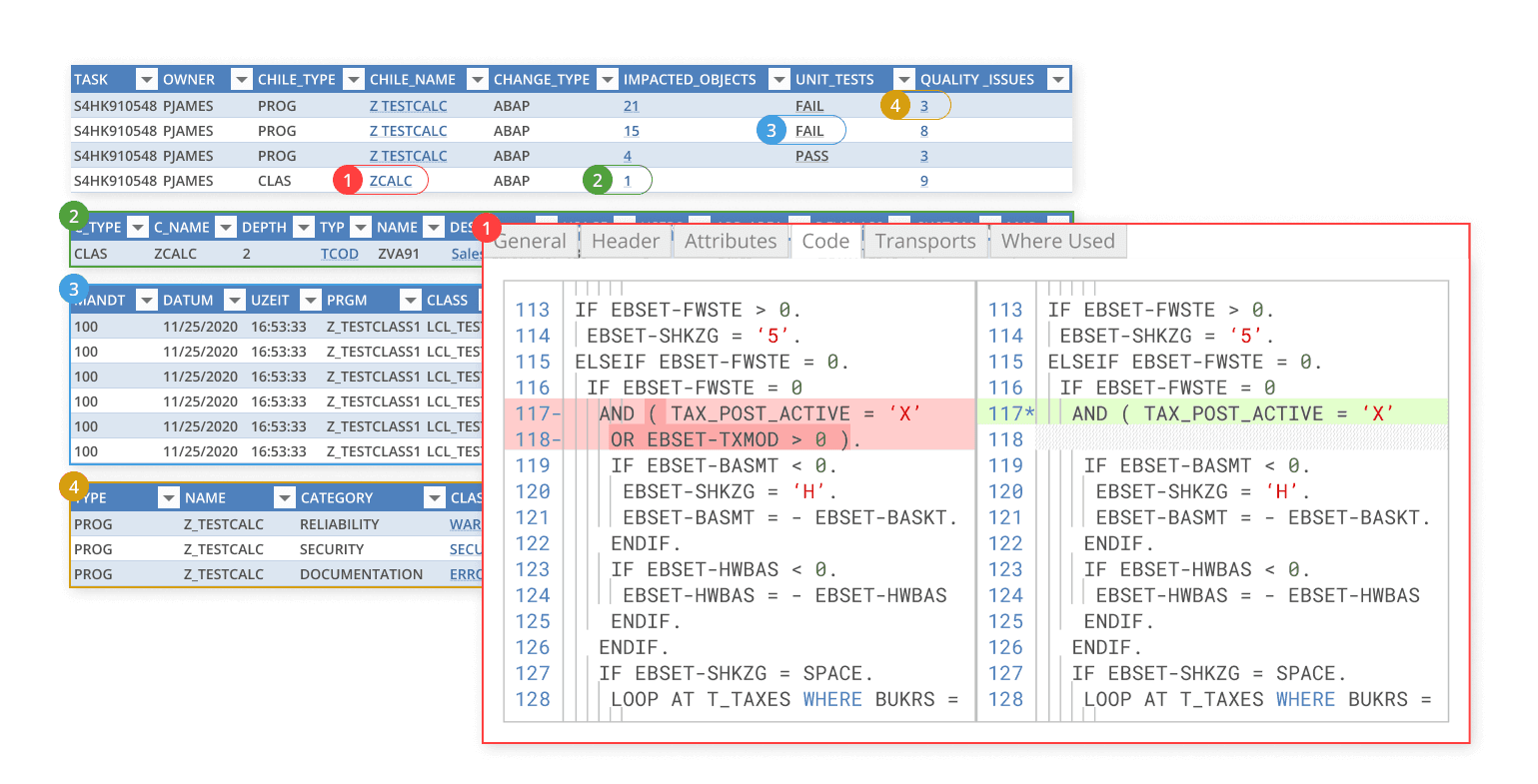Open the Attributes tab
This screenshot has width=1538, height=784.
pos(730,242)
